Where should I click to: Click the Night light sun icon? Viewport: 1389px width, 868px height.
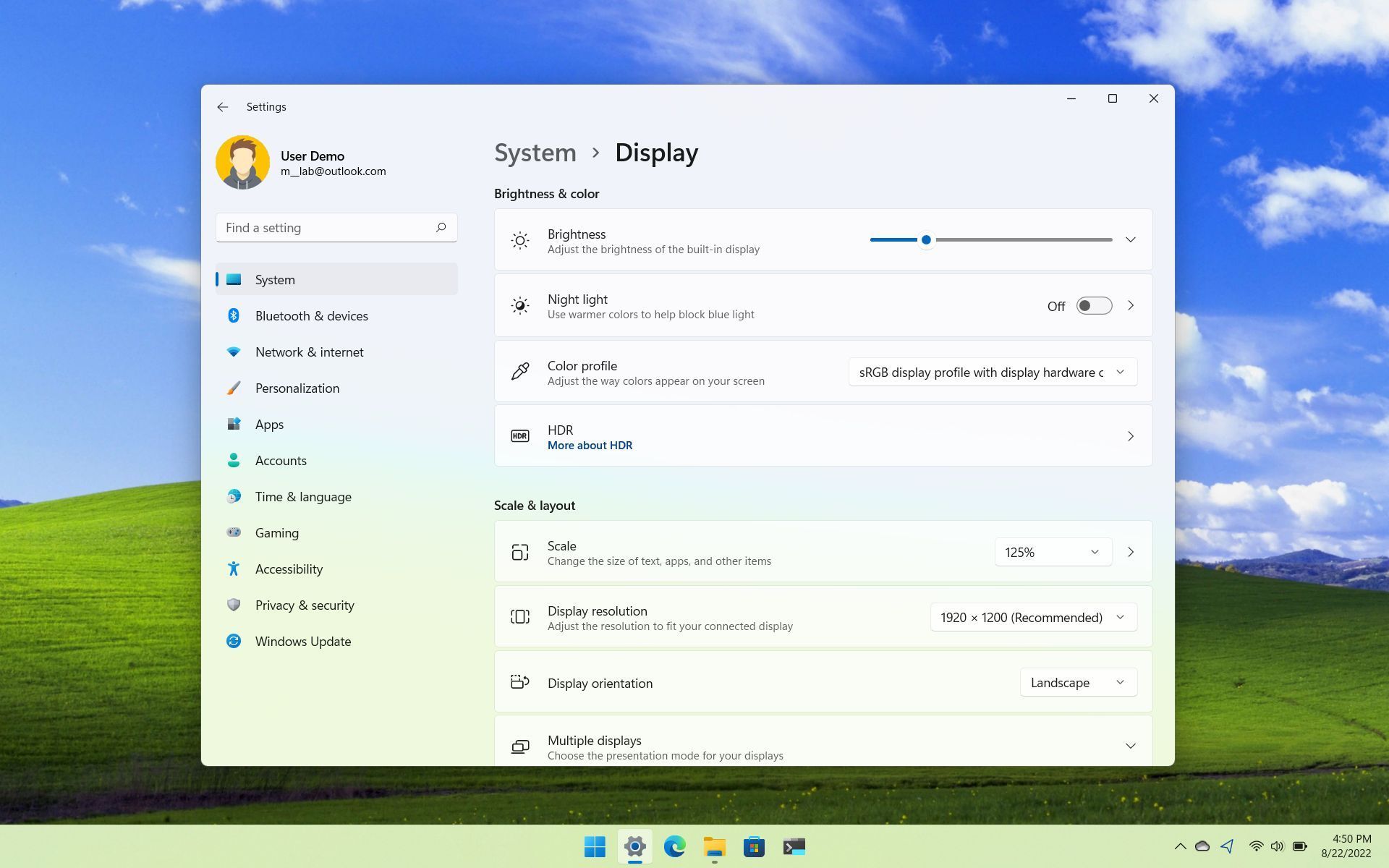click(519, 305)
